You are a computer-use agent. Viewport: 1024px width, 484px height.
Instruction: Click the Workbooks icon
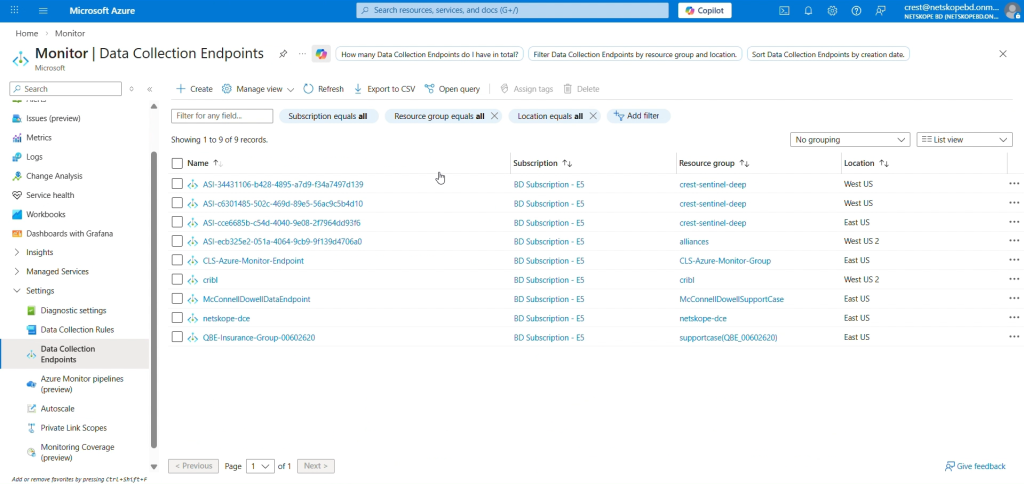coord(17,214)
